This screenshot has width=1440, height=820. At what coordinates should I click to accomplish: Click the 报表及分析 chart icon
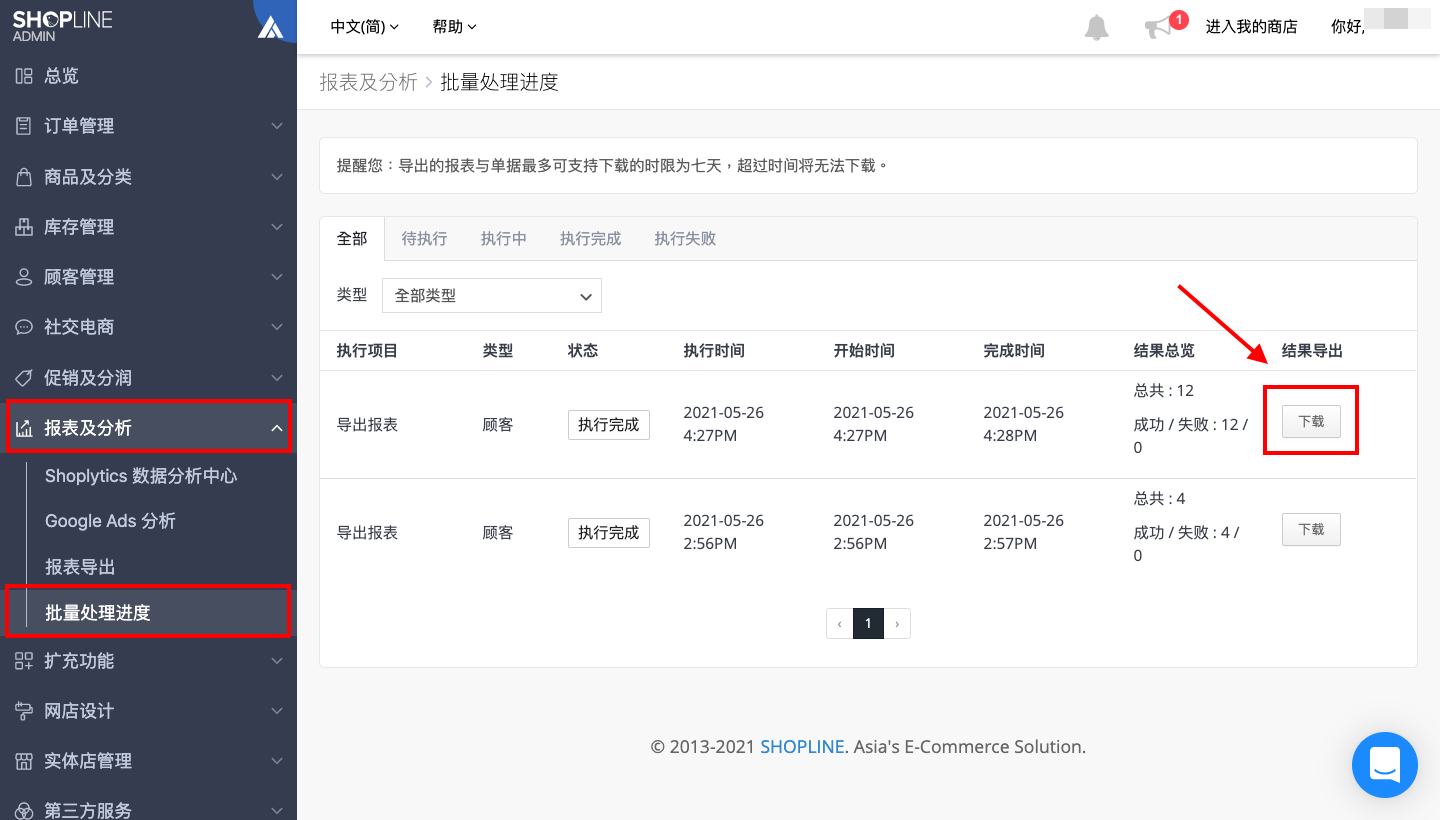24,428
